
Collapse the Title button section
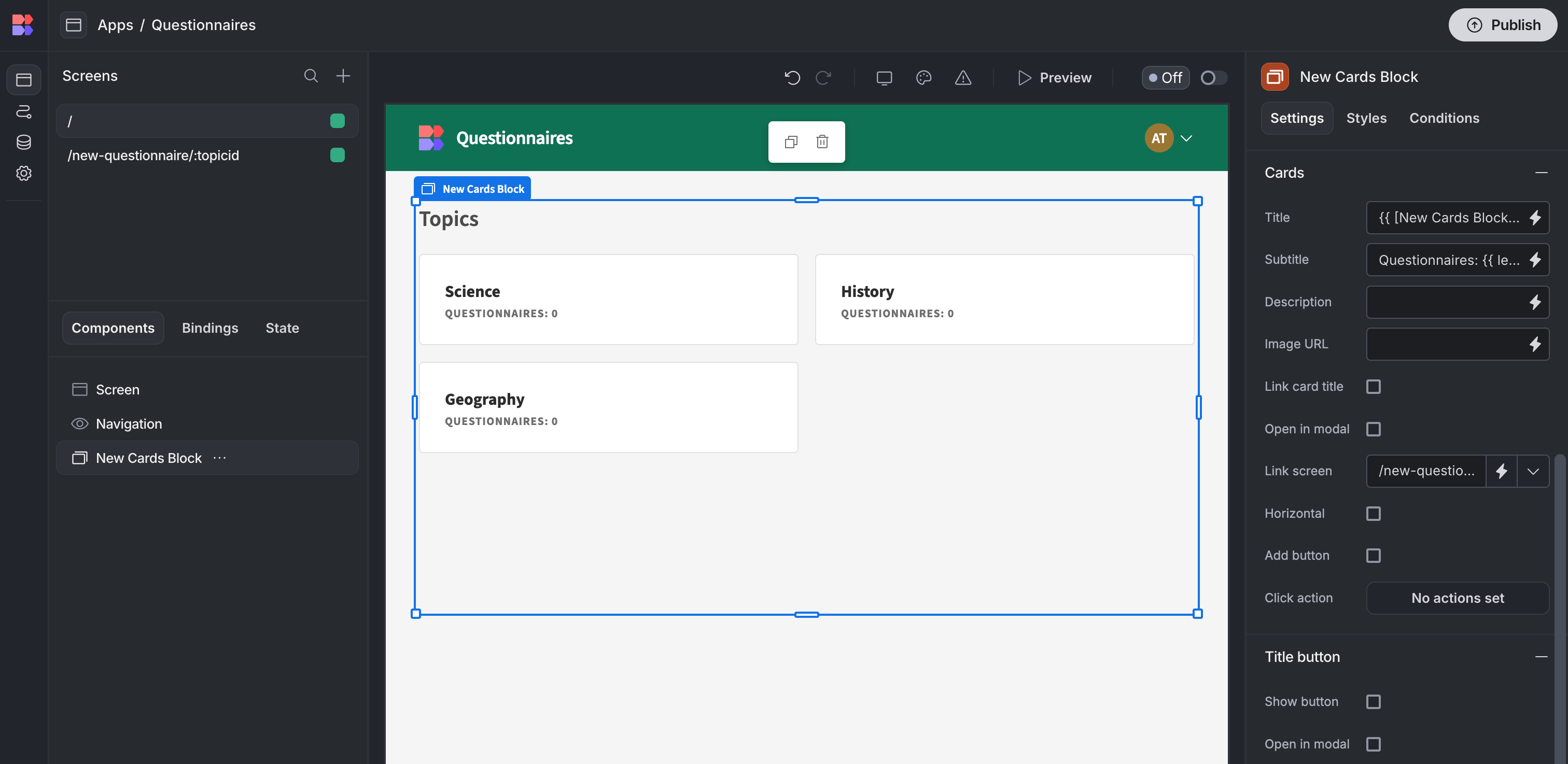pyautogui.click(x=1541, y=657)
